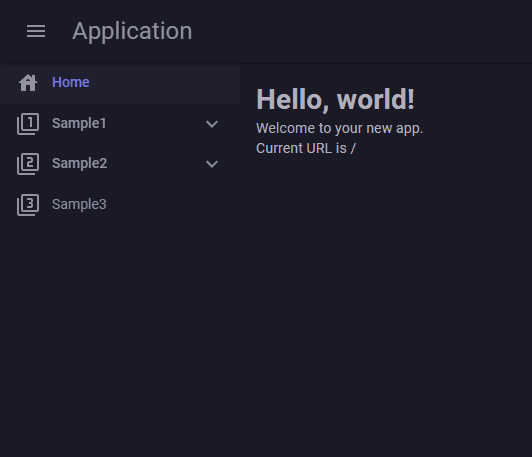This screenshot has height=457, width=532.
Task: Click the word world! in the heading
Action: point(376,99)
